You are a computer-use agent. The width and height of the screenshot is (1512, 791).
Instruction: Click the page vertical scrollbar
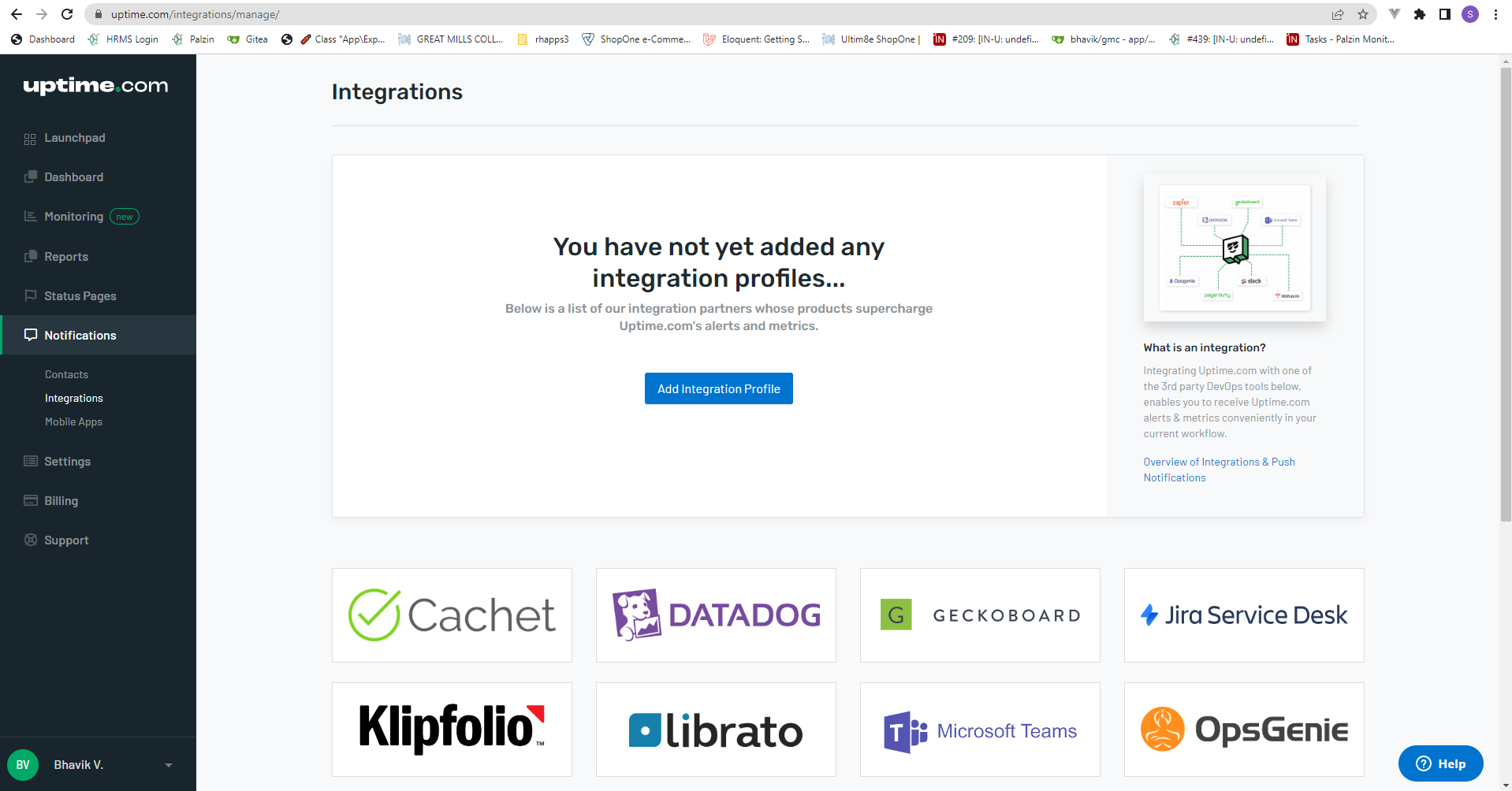coord(1506,295)
